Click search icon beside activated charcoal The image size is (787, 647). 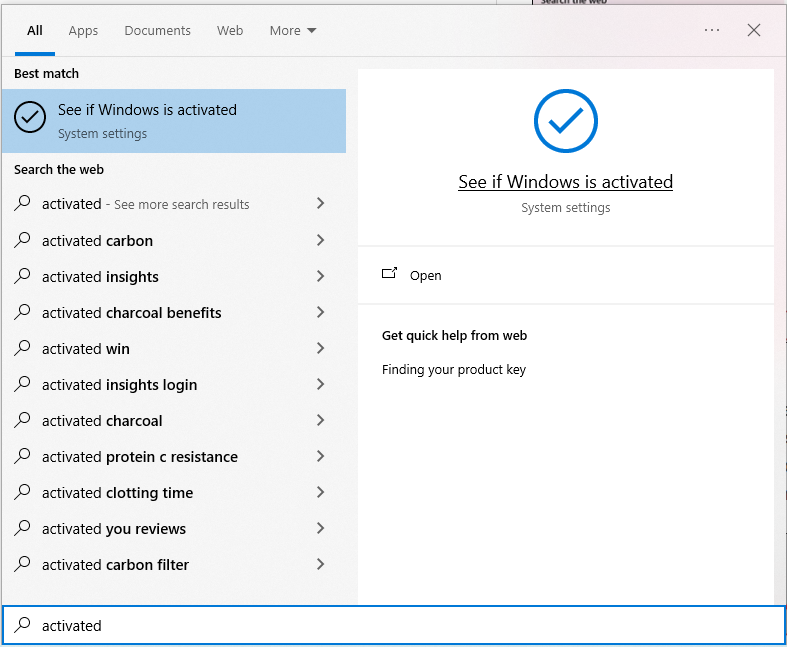(23, 420)
